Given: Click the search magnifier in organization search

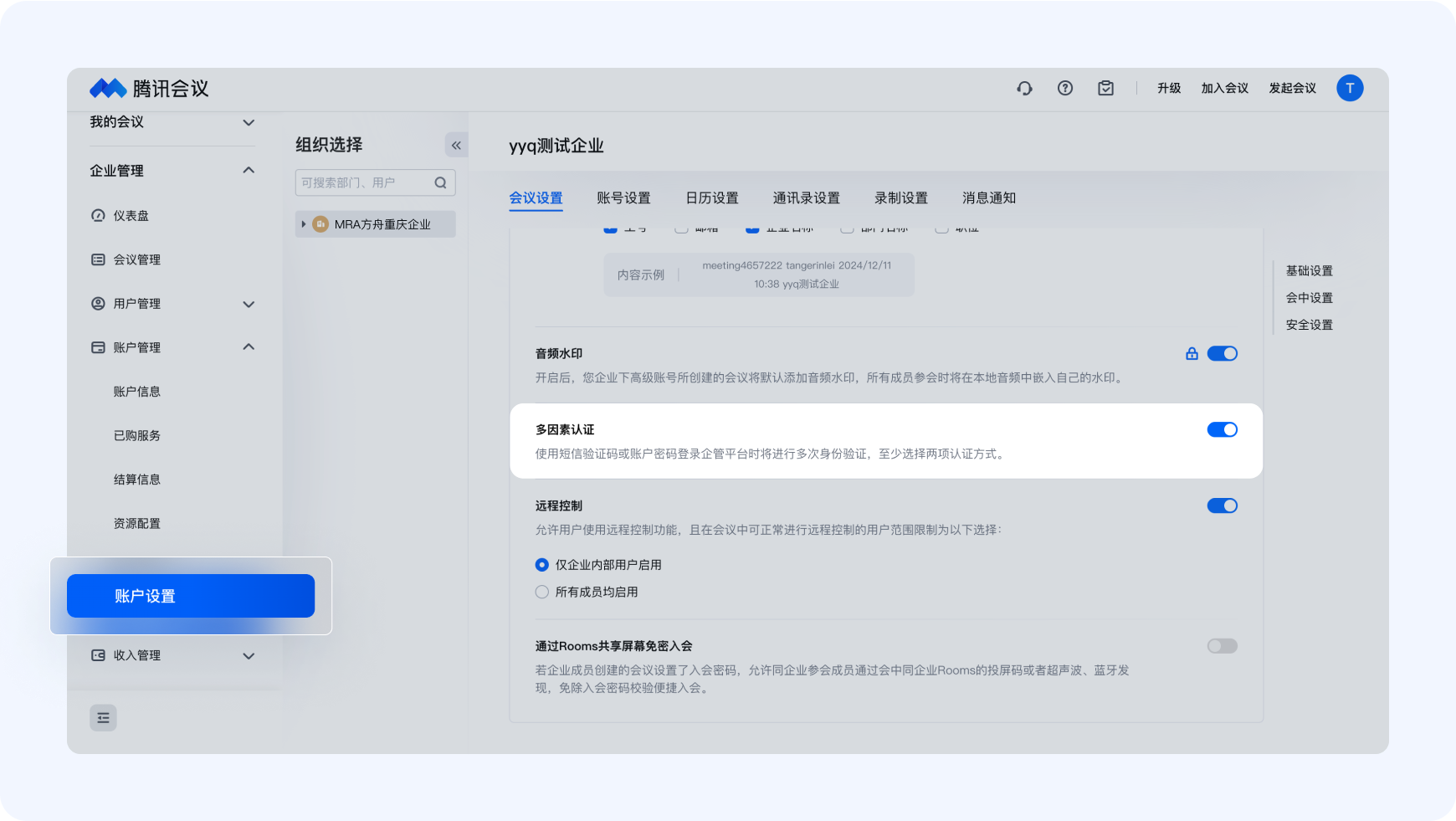Looking at the screenshot, I should point(440,183).
